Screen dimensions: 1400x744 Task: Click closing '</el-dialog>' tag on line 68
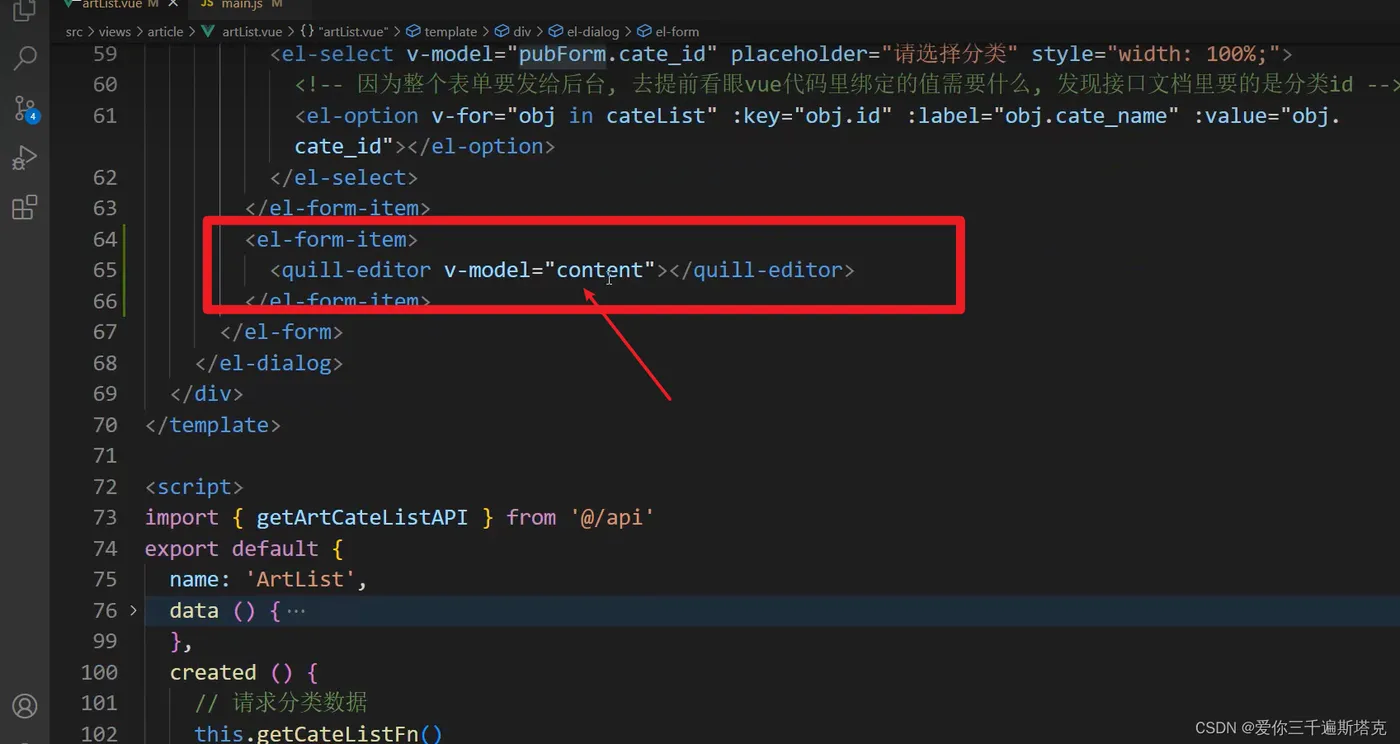(x=270, y=363)
